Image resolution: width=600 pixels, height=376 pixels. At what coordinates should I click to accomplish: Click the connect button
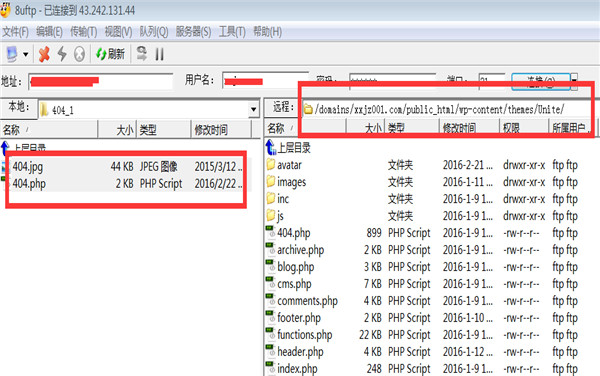[x=541, y=81]
